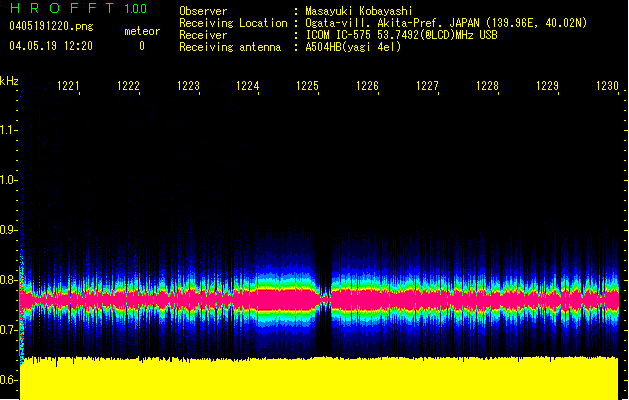Select the 1225 time marker
Image resolution: width=629 pixels, height=400 pixels.
(308, 87)
